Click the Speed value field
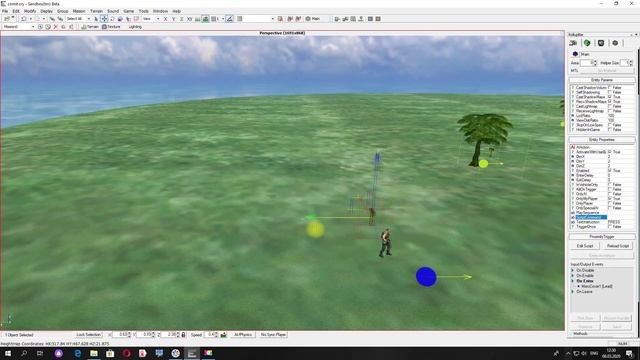This screenshot has width=640, height=360. pyautogui.click(x=209, y=335)
